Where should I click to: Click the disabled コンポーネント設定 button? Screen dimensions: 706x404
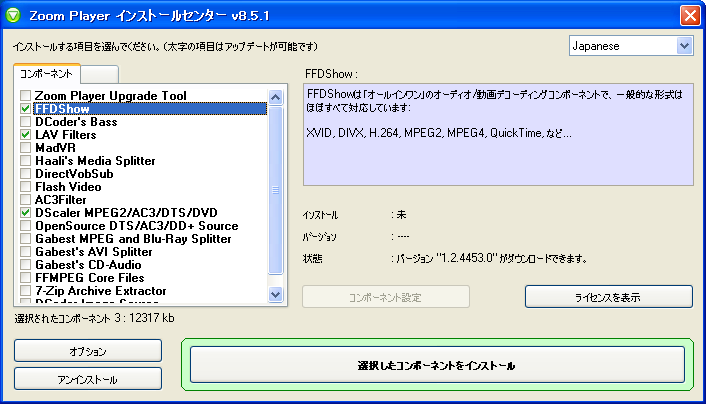pyautogui.click(x=386, y=297)
